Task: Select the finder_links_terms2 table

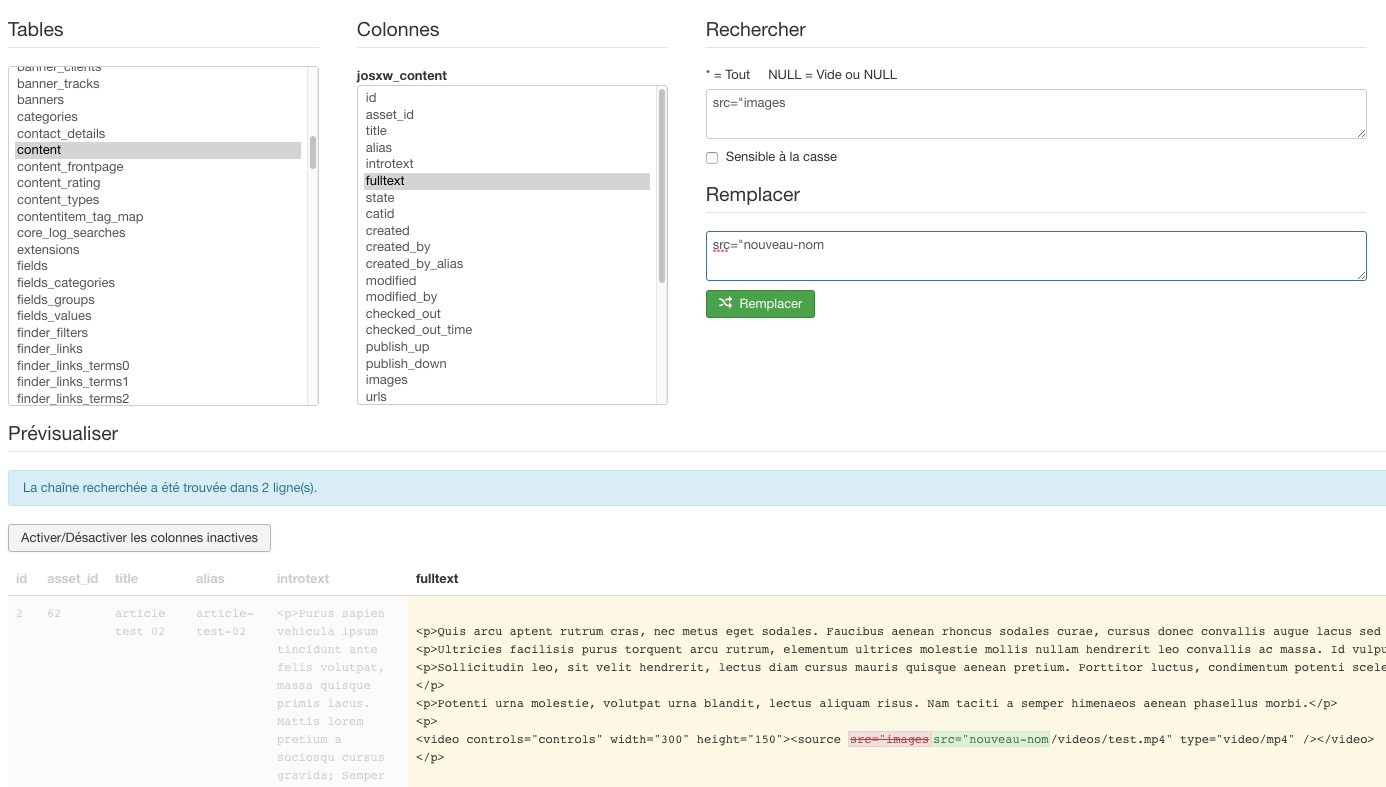Action: click(158, 399)
